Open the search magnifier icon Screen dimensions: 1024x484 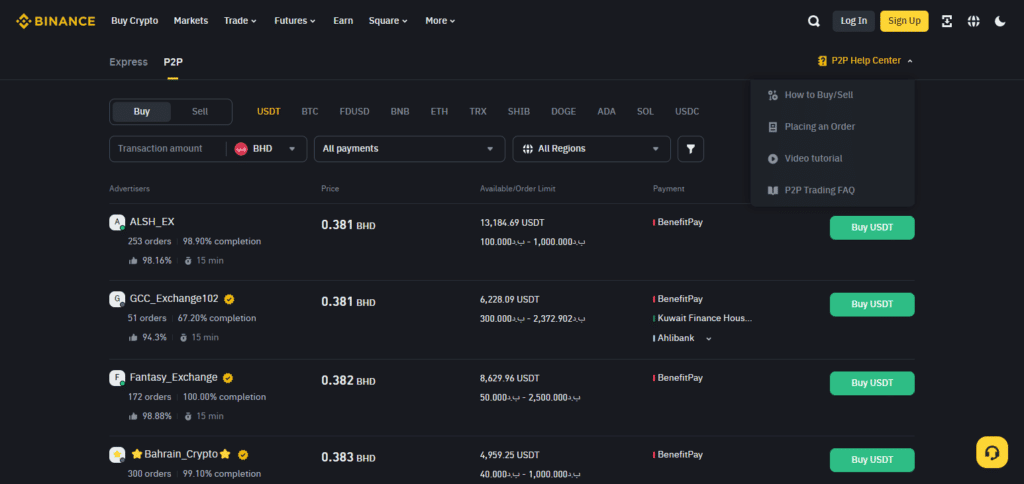814,21
